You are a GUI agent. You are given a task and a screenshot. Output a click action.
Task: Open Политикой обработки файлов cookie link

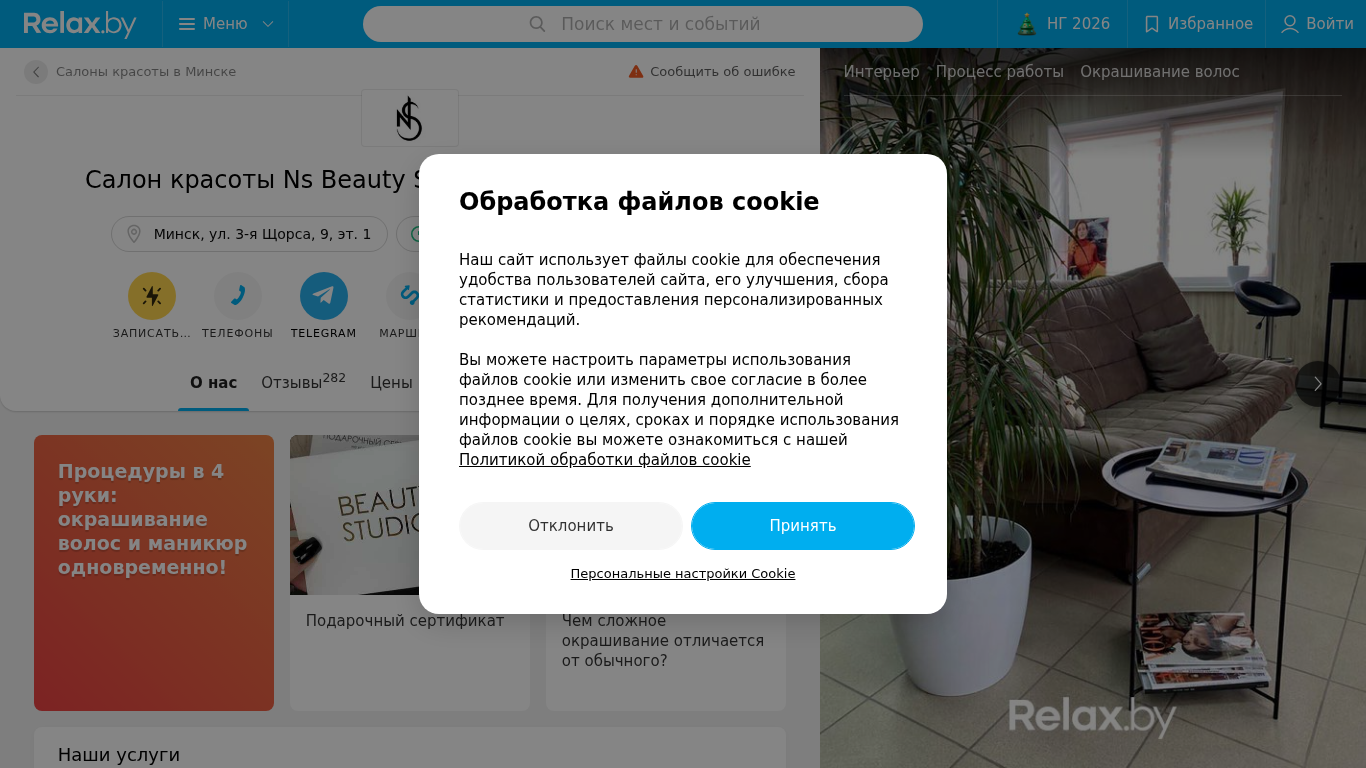(x=605, y=460)
